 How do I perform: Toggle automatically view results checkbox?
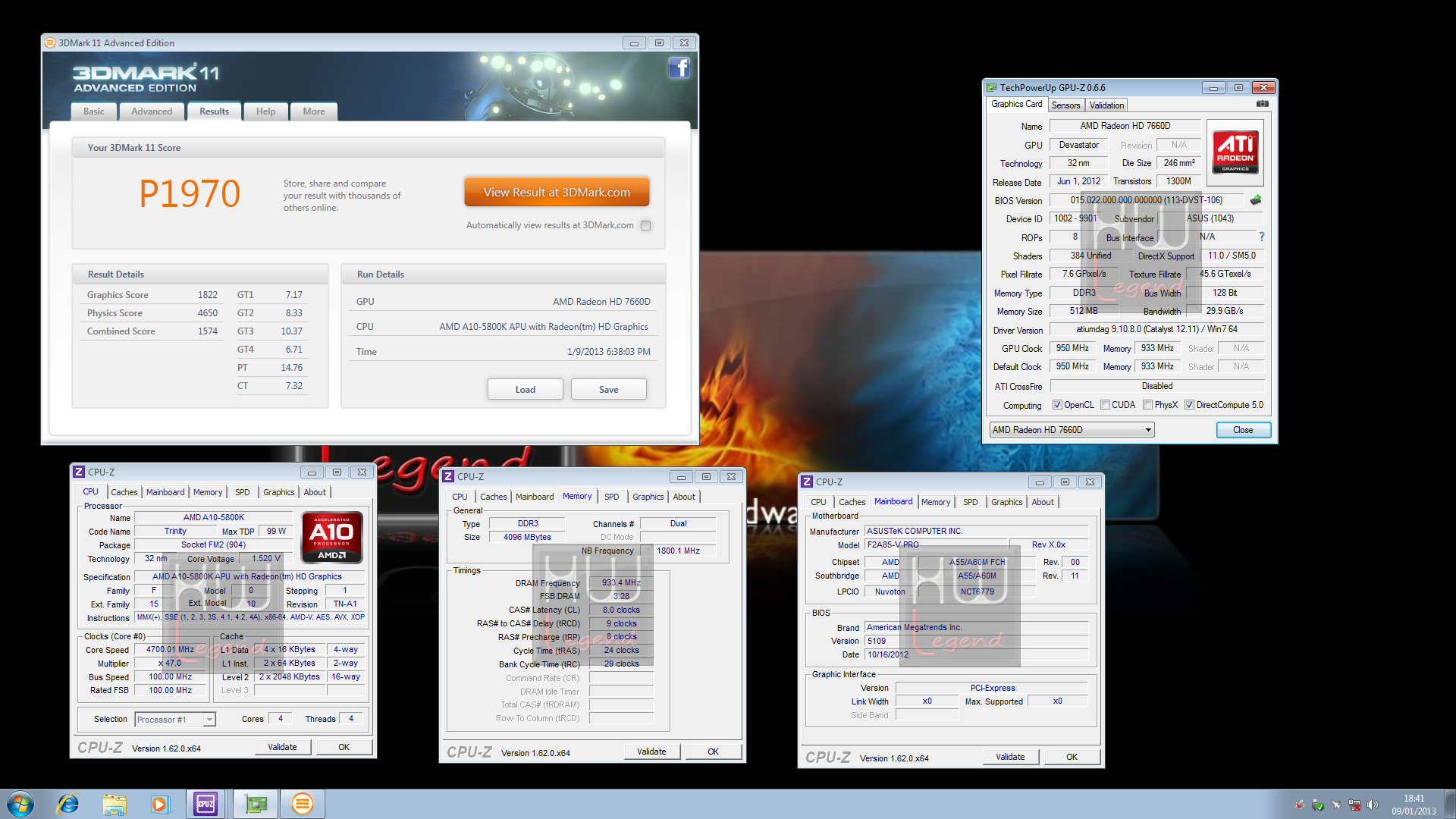pyautogui.click(x=646, y=225)
